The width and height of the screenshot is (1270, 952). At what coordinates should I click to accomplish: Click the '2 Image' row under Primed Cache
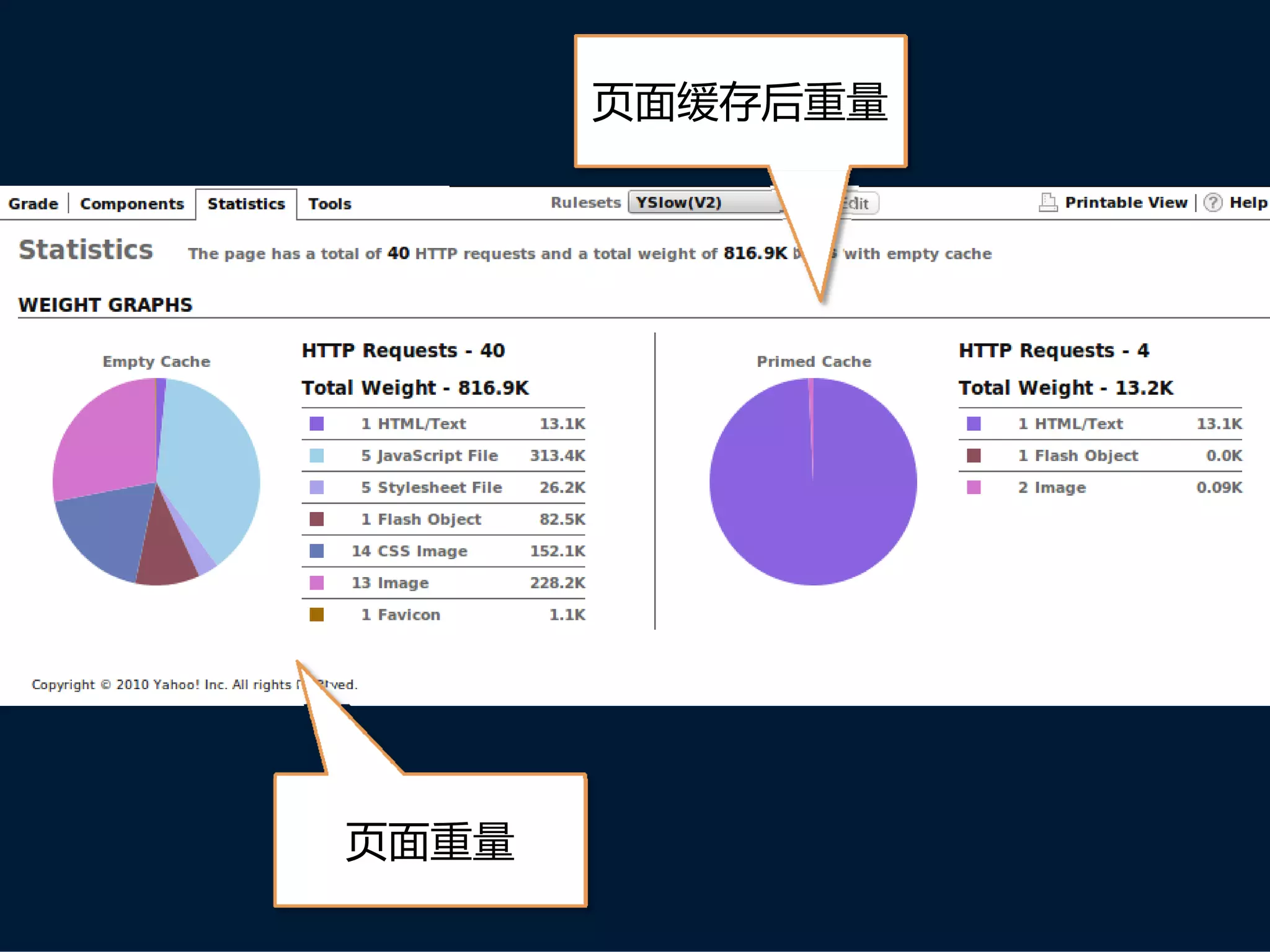[1100, 488]
